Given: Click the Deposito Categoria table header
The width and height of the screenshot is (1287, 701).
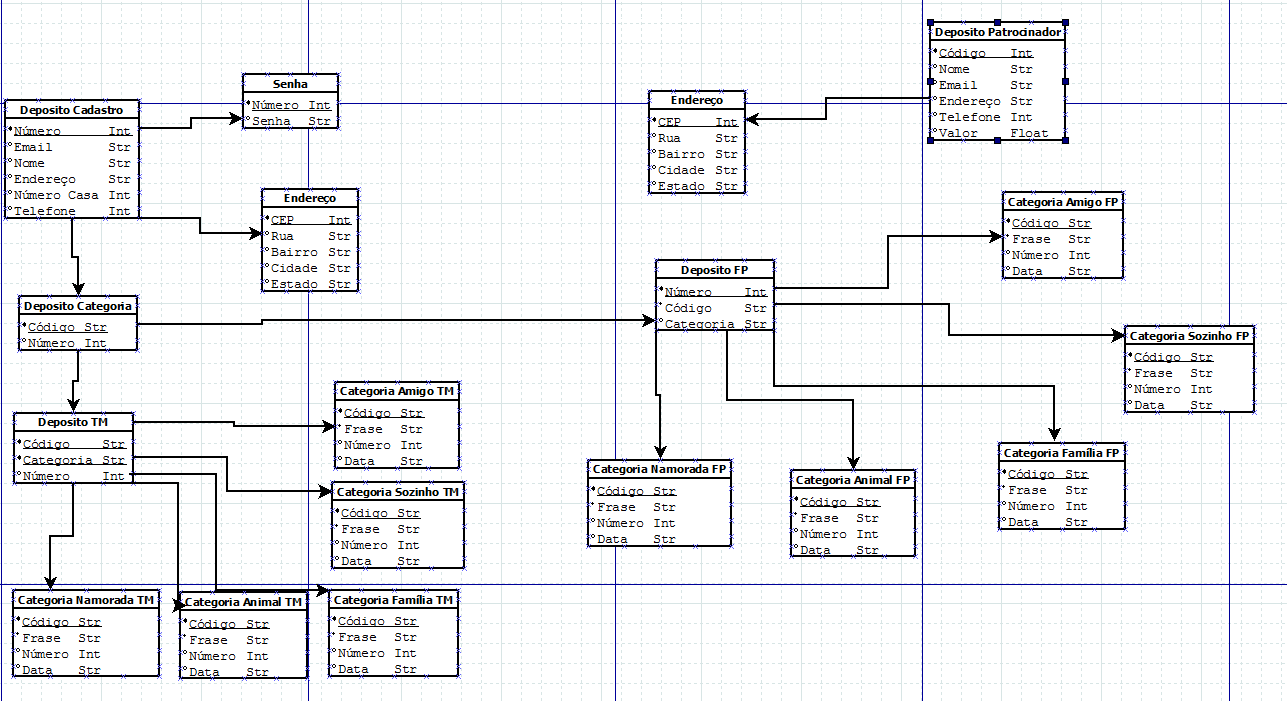Looking at the screenshot, I should pyautogui.click(x=77, y=306).
